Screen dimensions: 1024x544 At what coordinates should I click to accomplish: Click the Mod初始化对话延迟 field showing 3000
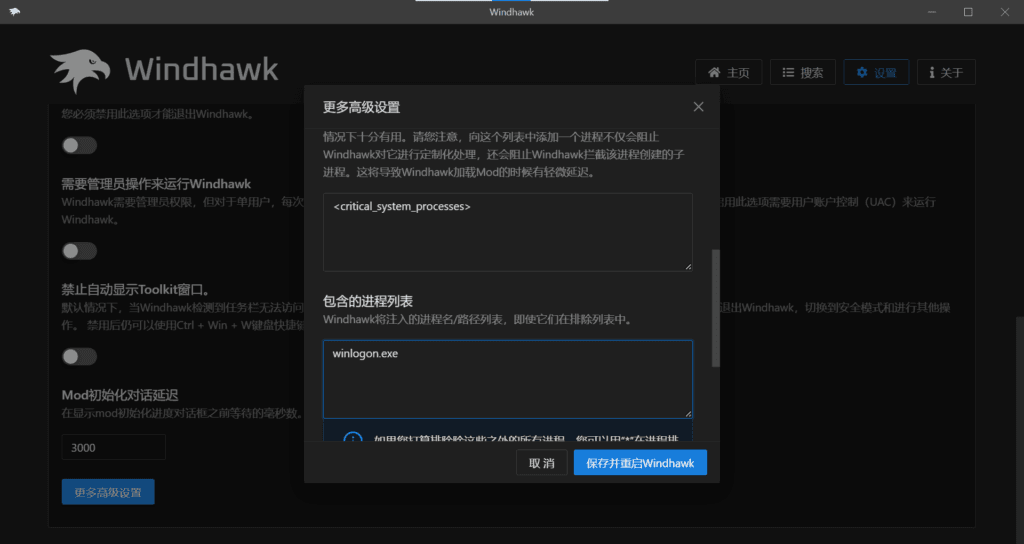pyautogui.click(x=114, y=447)
